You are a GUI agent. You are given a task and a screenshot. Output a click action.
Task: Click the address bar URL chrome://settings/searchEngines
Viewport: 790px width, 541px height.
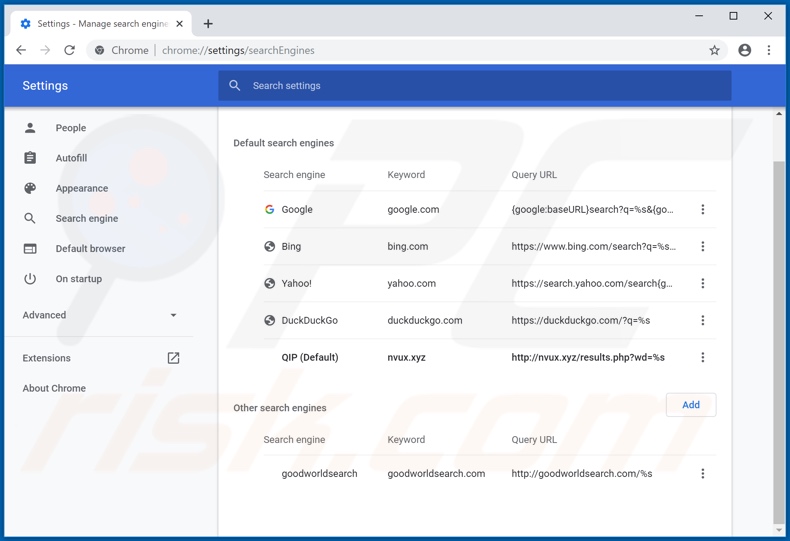tap(238, 50)
